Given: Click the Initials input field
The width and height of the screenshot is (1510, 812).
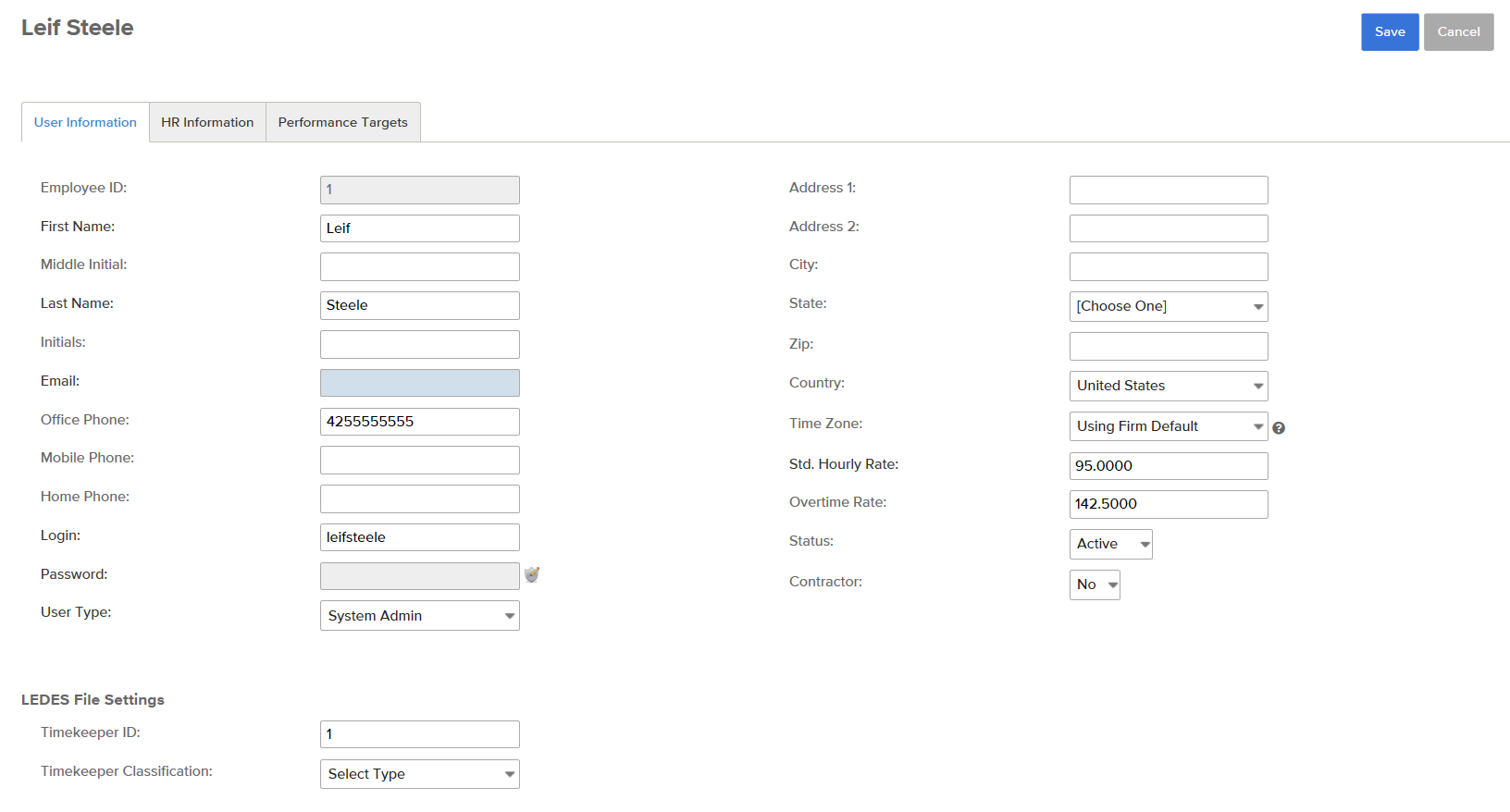Looking at the screenshot, I should click(x=420, y=344).
